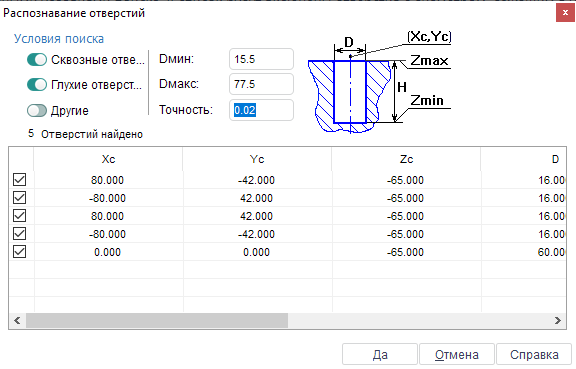Click the D column header

point(523,159)
